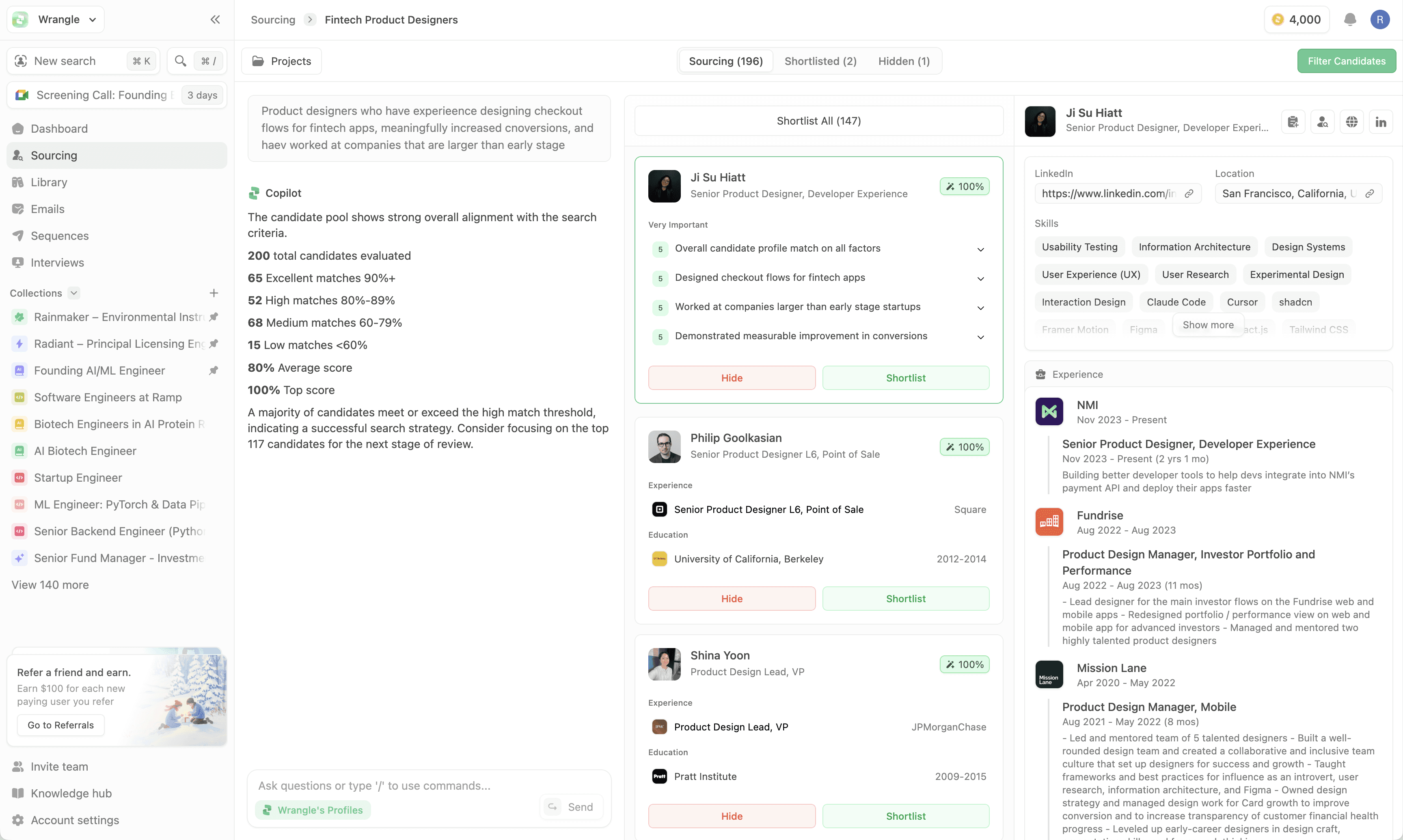
Task: Click the search magnifier icon
Action: point(181,61)
